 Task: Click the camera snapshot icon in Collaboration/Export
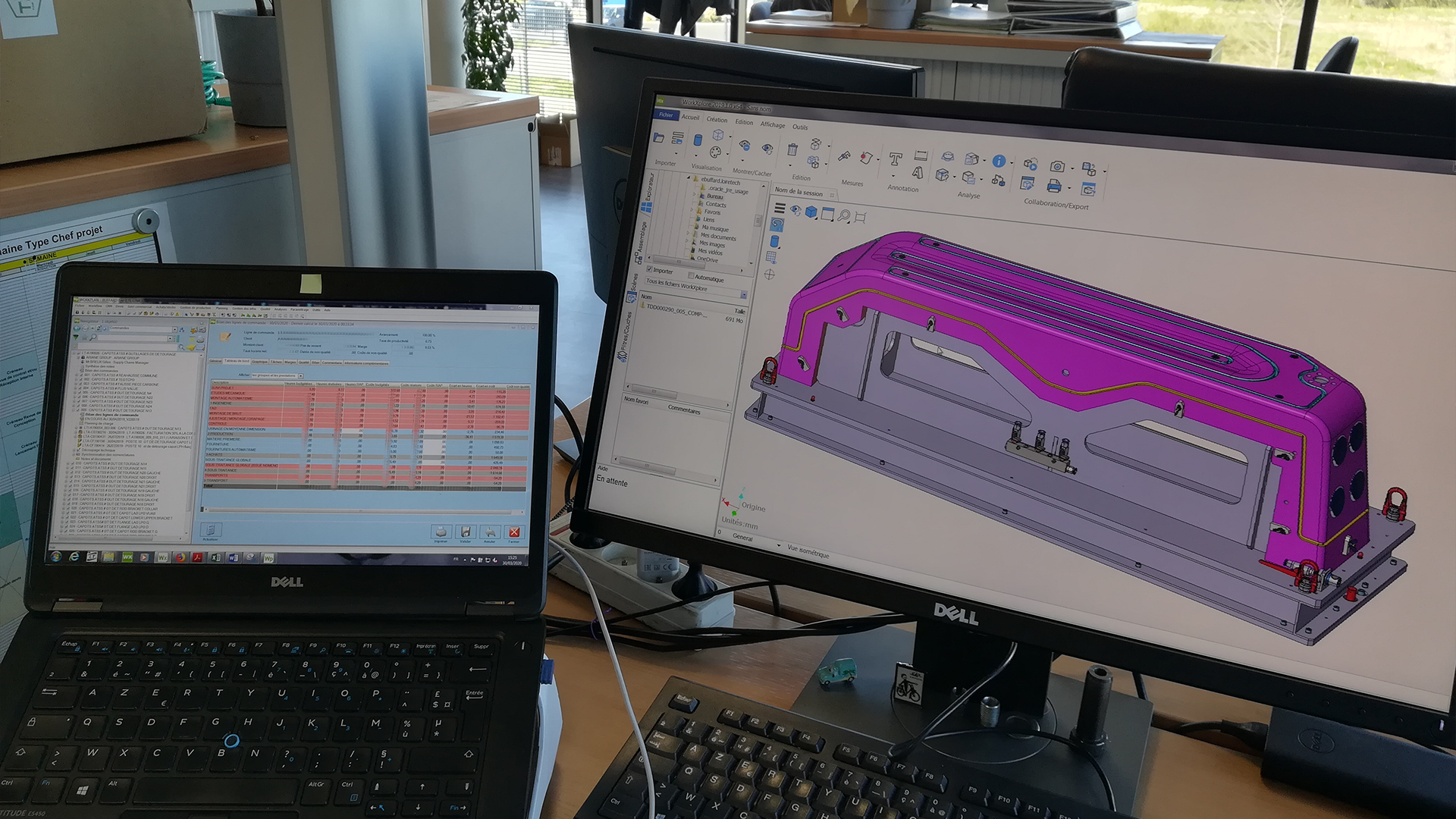pyautogui.click(x=1057, y=167)
